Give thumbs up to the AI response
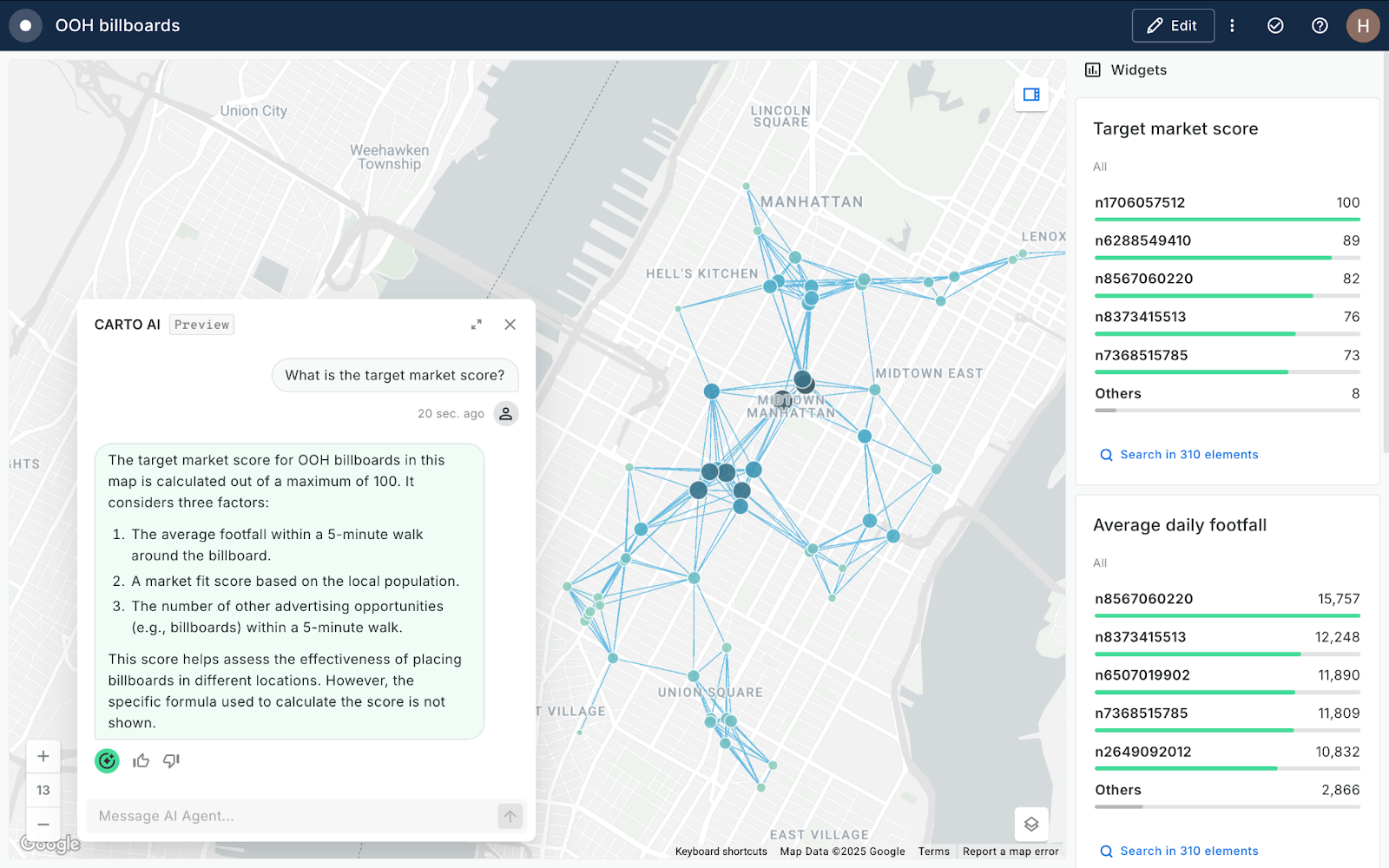Viewport: 1389px width, 868px height. (x=141, y=760)
